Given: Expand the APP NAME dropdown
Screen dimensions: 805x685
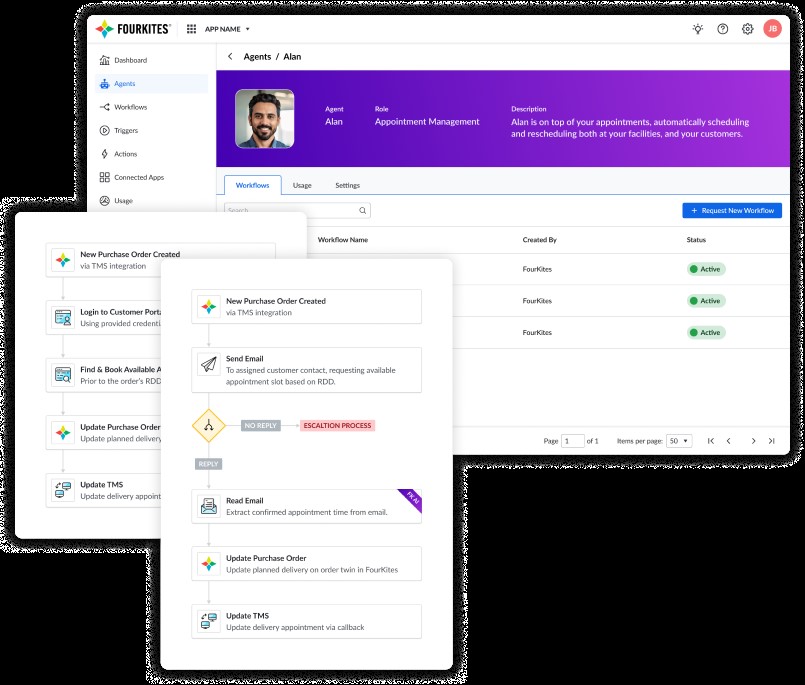Looking at the screenshot, I should click(227, 29).
